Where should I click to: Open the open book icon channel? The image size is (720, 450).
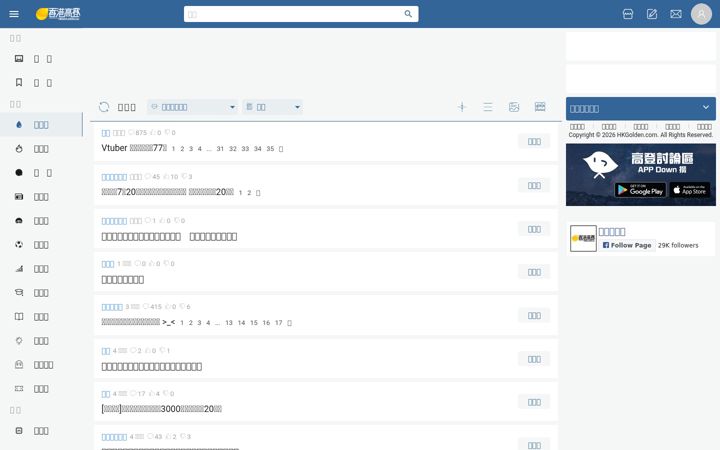tap(41, 317)
